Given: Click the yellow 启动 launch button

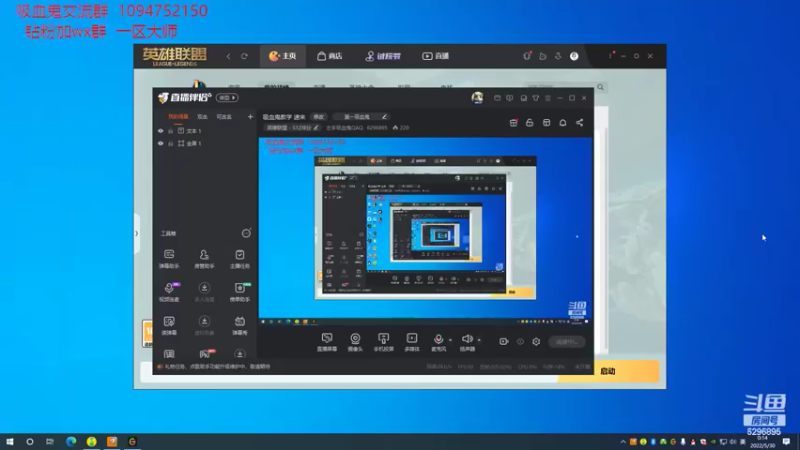Looking at the screenshot, I should click(608, 371).
